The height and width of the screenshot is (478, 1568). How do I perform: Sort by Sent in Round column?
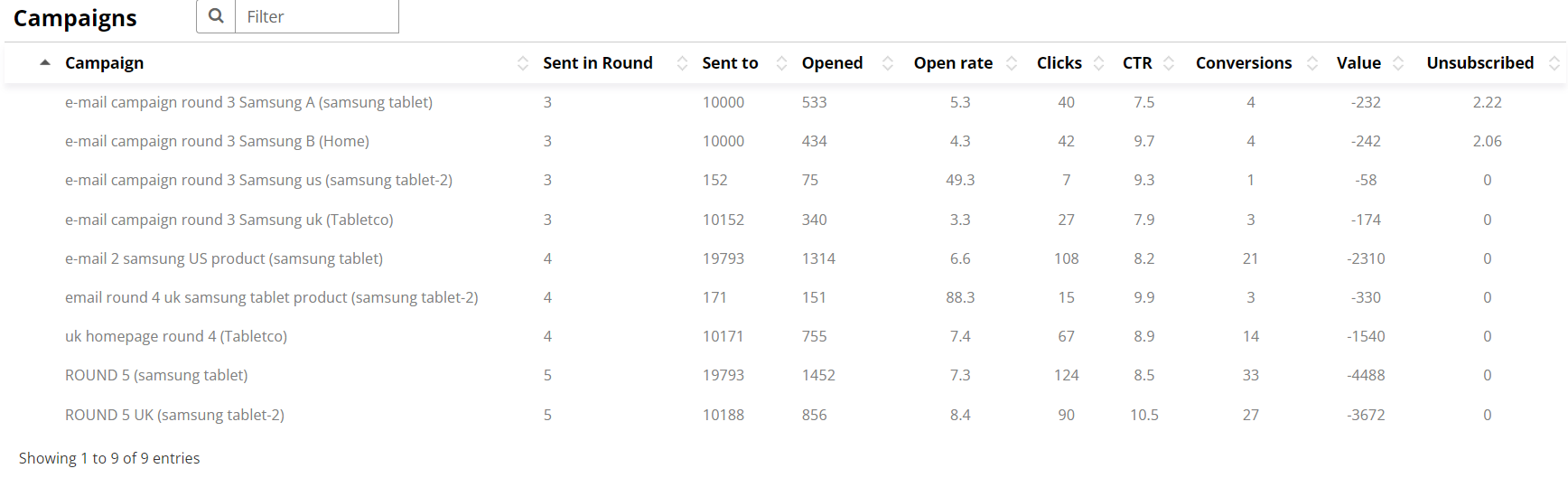pos(597,62)
